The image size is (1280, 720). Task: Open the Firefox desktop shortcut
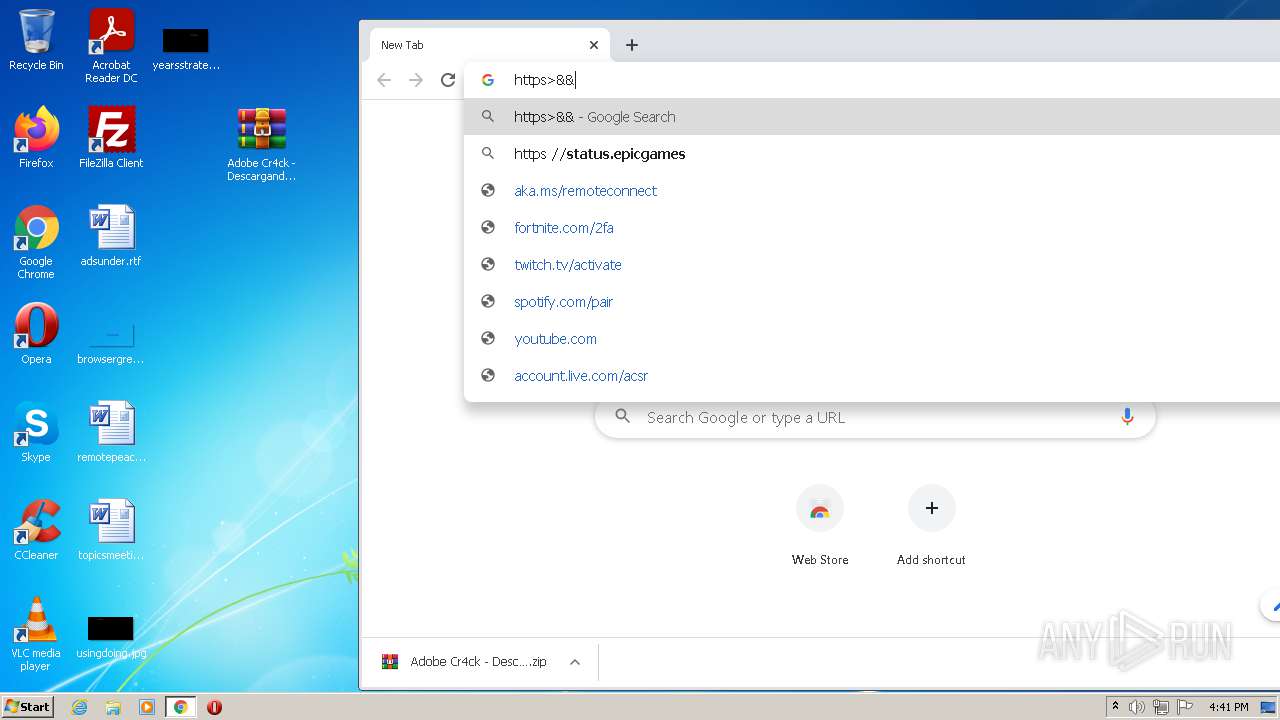[x=36, y=138]
